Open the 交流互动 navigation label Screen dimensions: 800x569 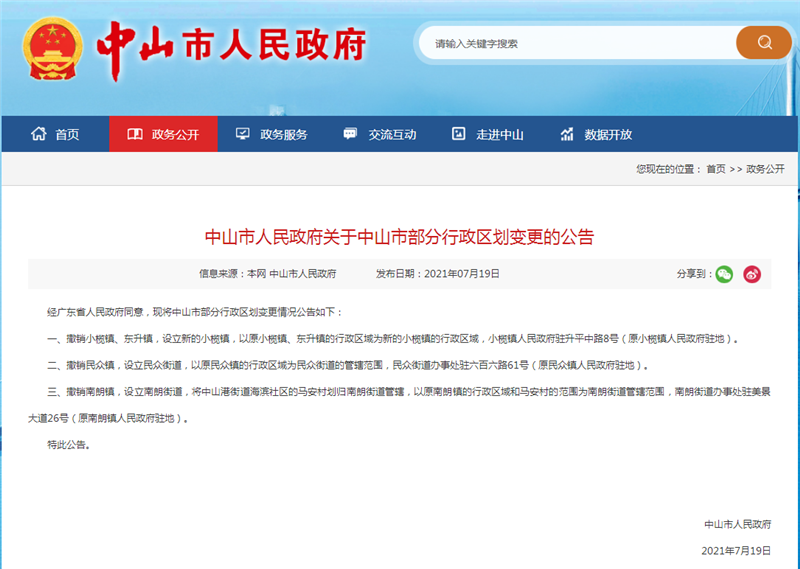[392, 135]
